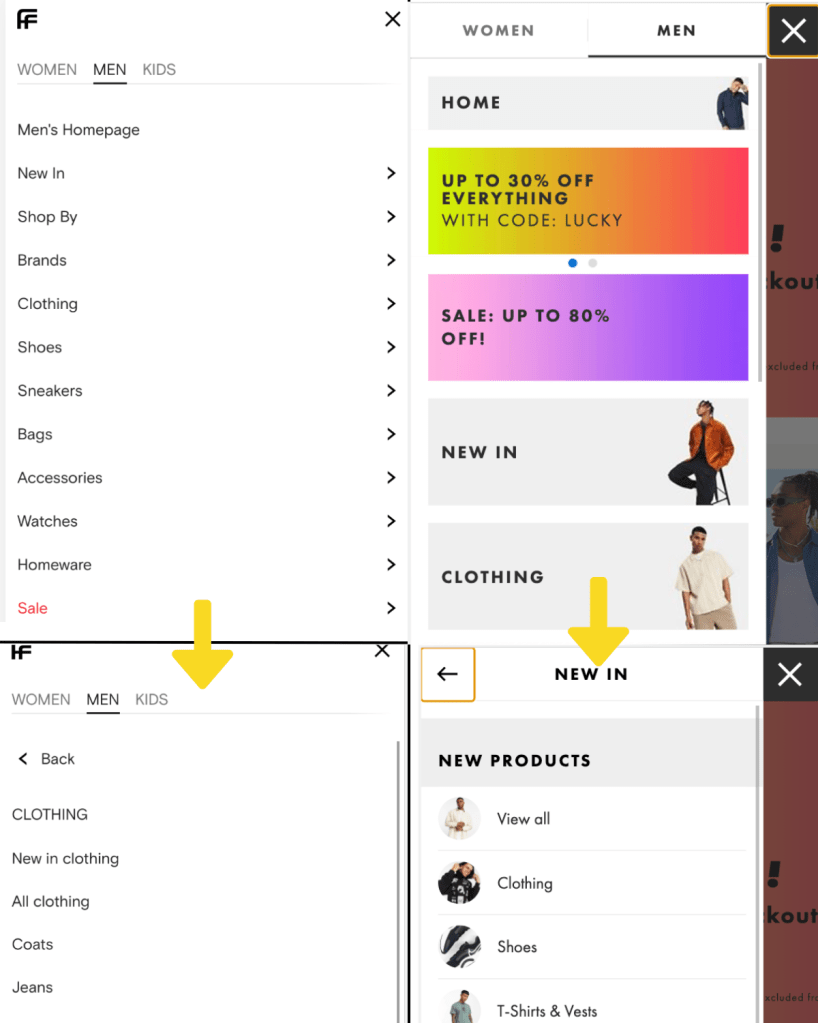Click the round Shoes thumbnail icon
Image resolution: width=818 pixels, height=1023 pixels.
[459, 947]
